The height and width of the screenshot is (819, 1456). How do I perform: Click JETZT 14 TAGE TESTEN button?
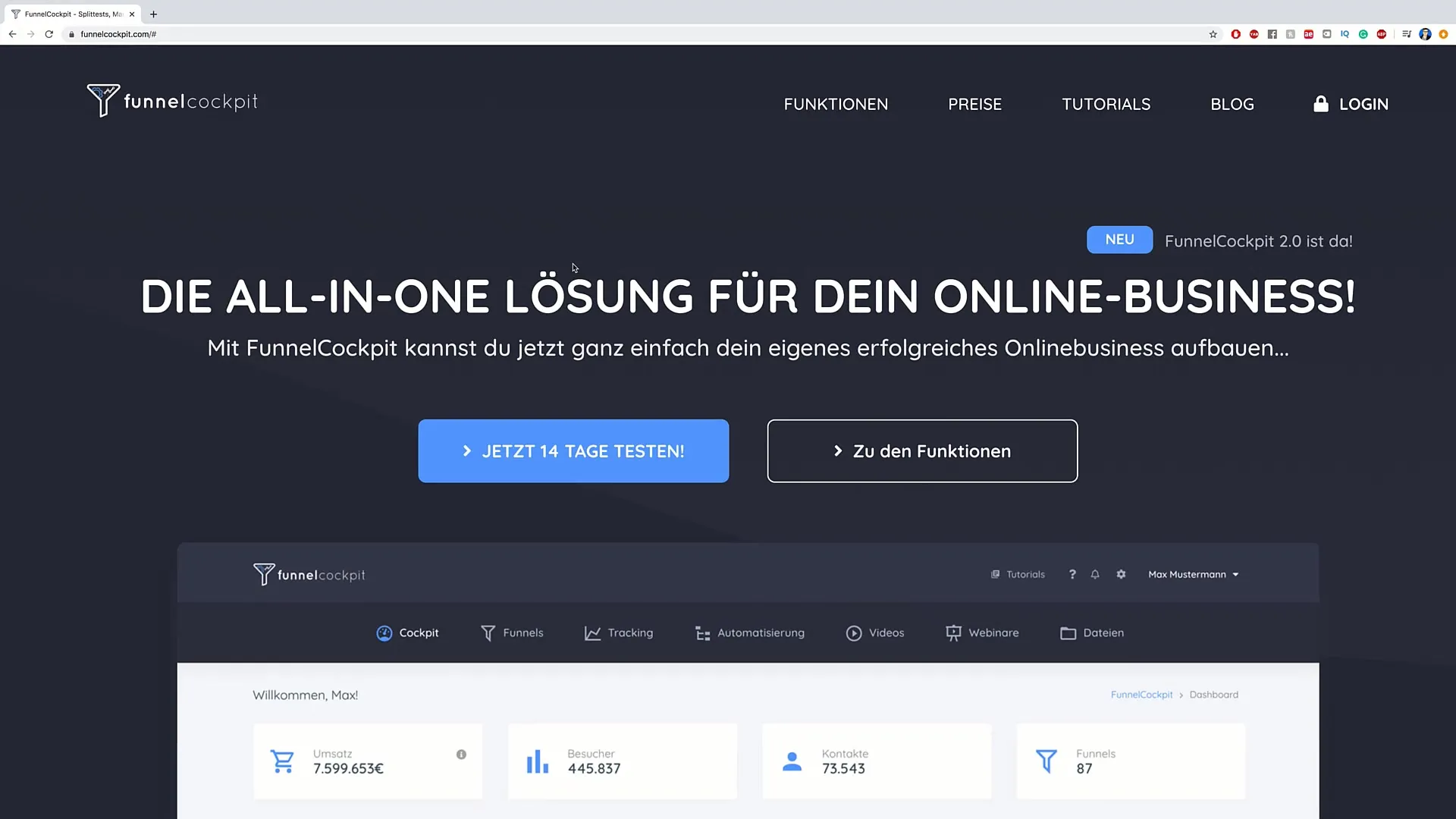click(573, 451)
